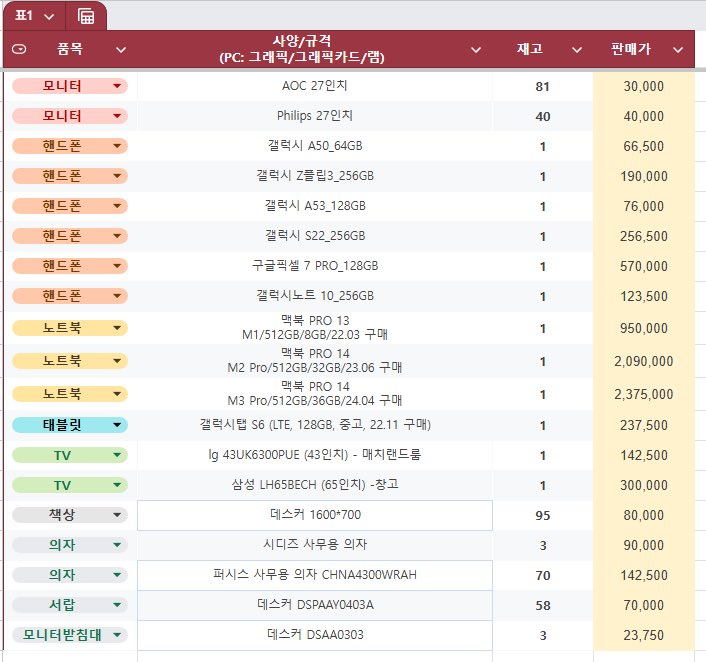The width and height of the screenshot is (706, 662).
Task: Select cell AOC 27인치
Action: (315, 86)
